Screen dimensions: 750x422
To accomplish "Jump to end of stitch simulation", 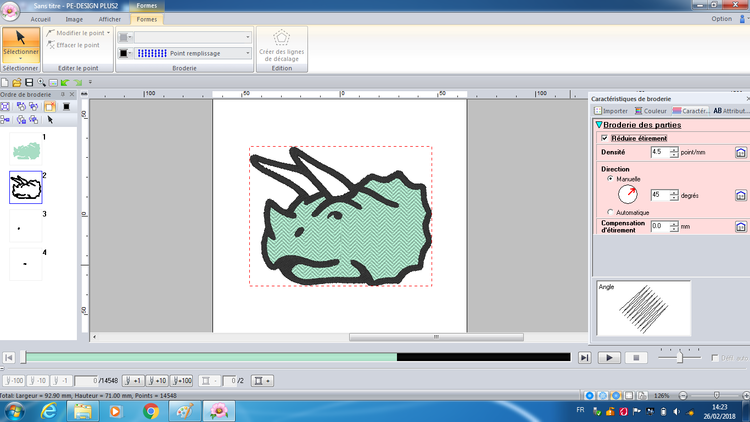I will (585, 357).
